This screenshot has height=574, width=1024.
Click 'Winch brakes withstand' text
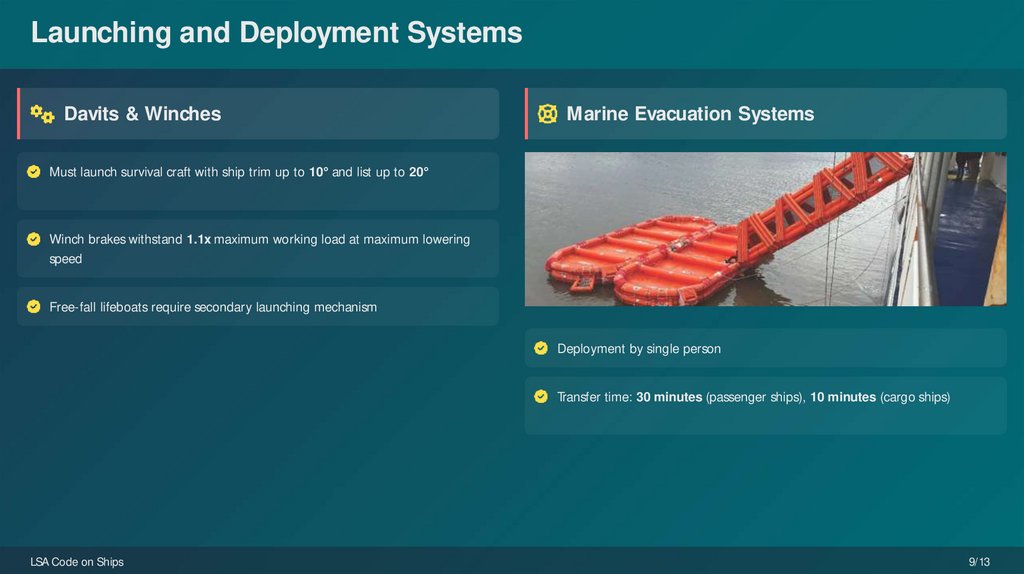point(116,239)
